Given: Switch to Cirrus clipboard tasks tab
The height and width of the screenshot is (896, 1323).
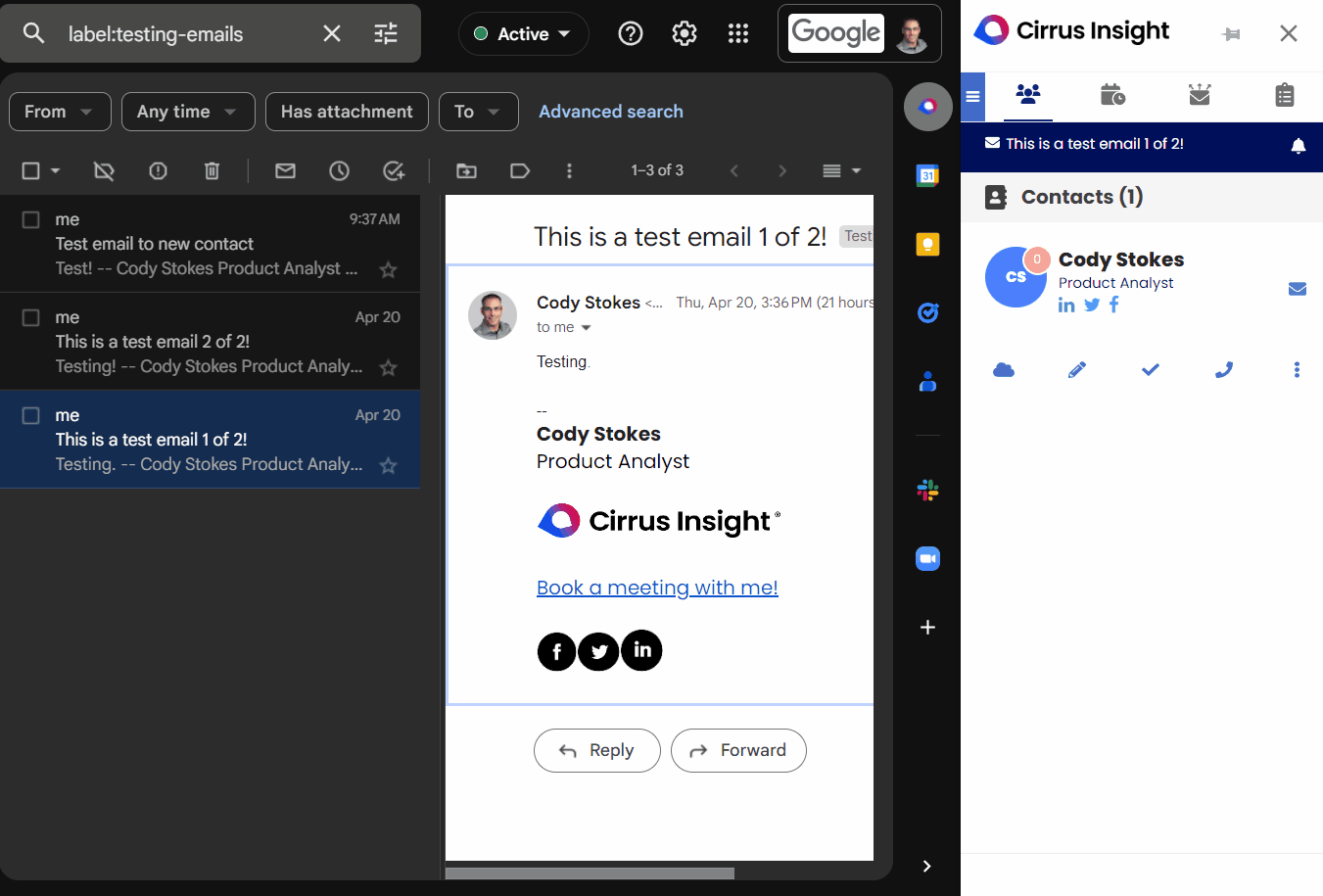Looking at the screenshot, I should (x=1285, y=95).
